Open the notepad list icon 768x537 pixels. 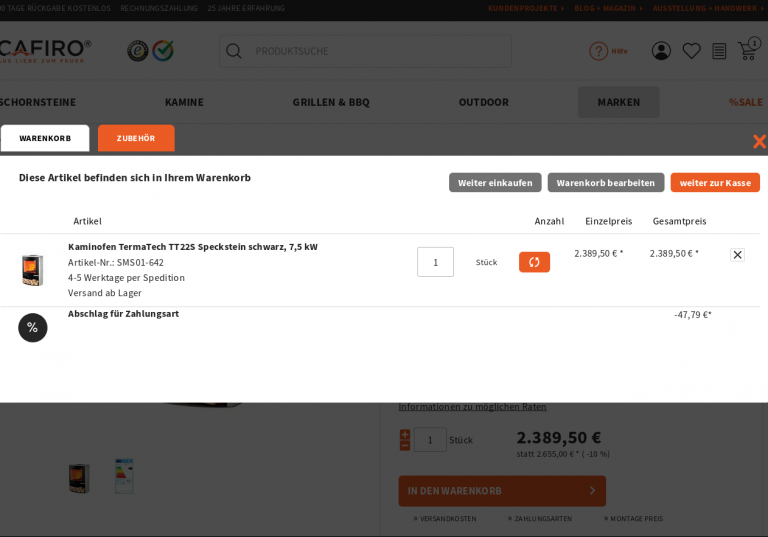point(719,51)
